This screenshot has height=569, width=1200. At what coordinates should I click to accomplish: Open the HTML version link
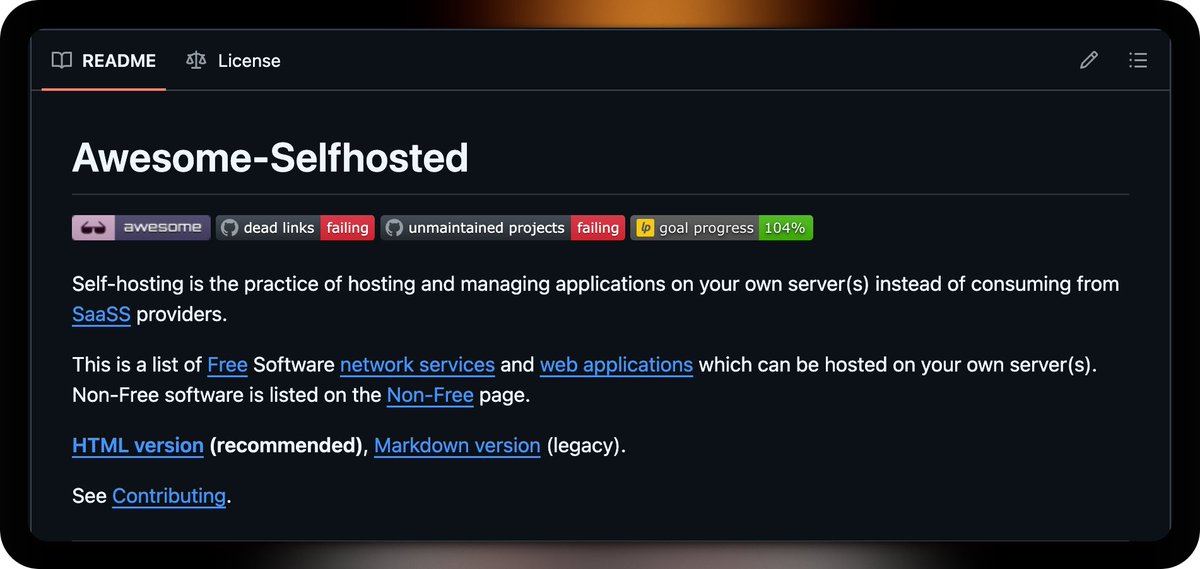[138, 446]
